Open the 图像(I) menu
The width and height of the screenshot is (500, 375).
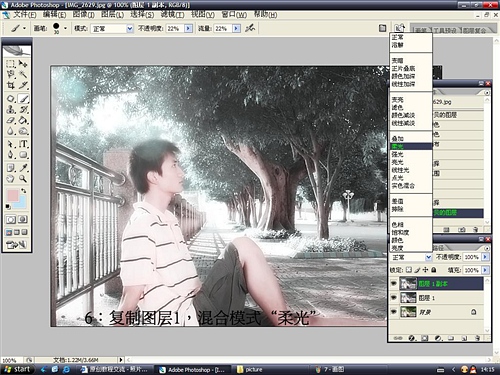pyautogui.click(x=84, y=15)
